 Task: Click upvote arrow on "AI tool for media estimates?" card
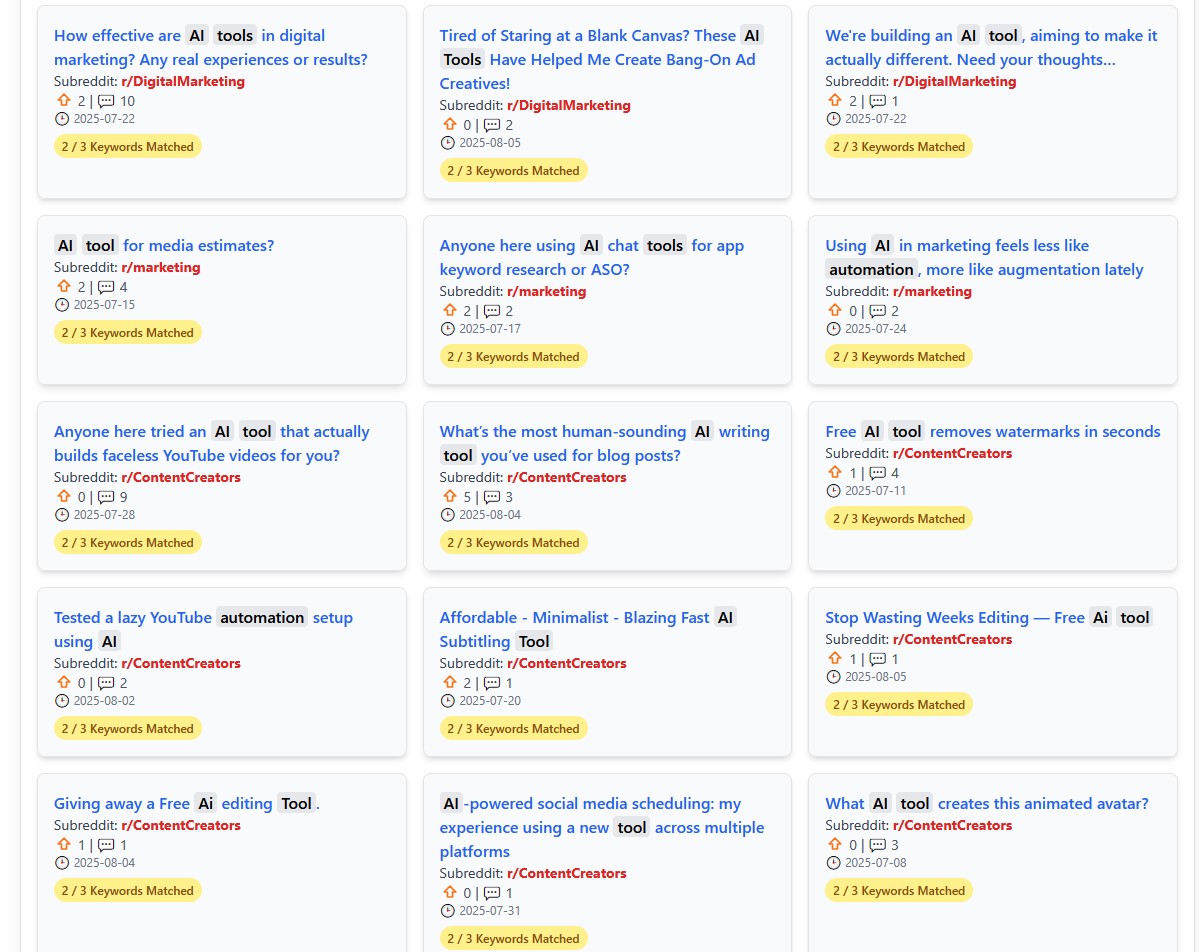click(64, 287)
